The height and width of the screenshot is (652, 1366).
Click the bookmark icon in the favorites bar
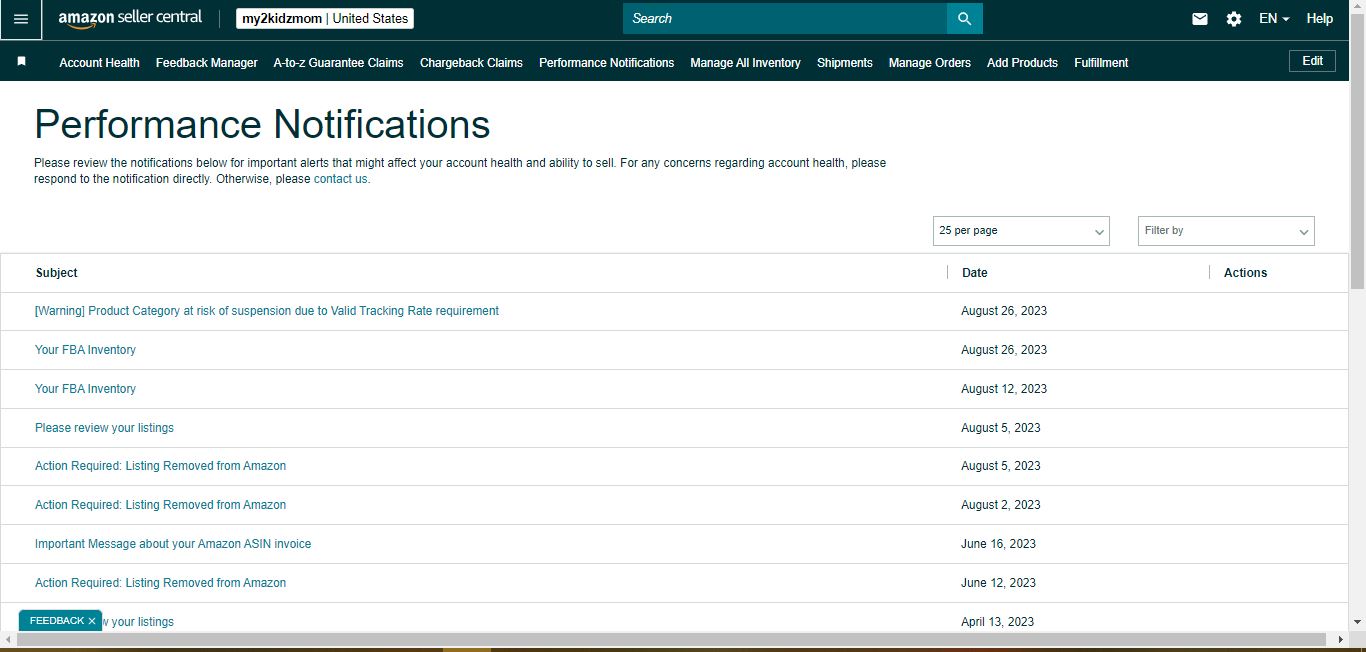[x=21, y=62]
